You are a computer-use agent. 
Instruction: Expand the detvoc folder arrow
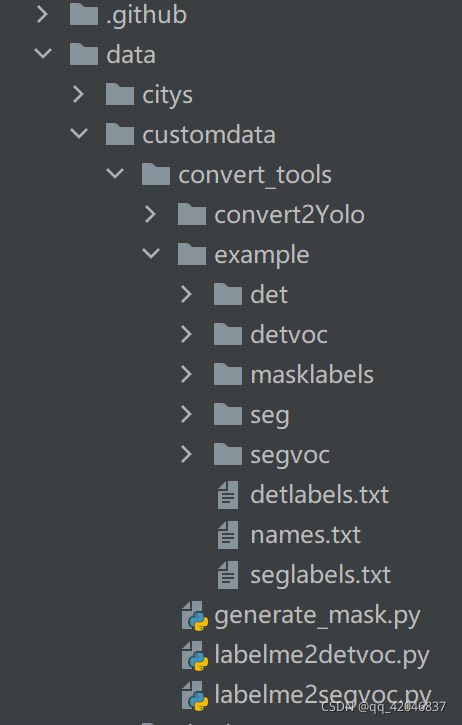(186, 334)
